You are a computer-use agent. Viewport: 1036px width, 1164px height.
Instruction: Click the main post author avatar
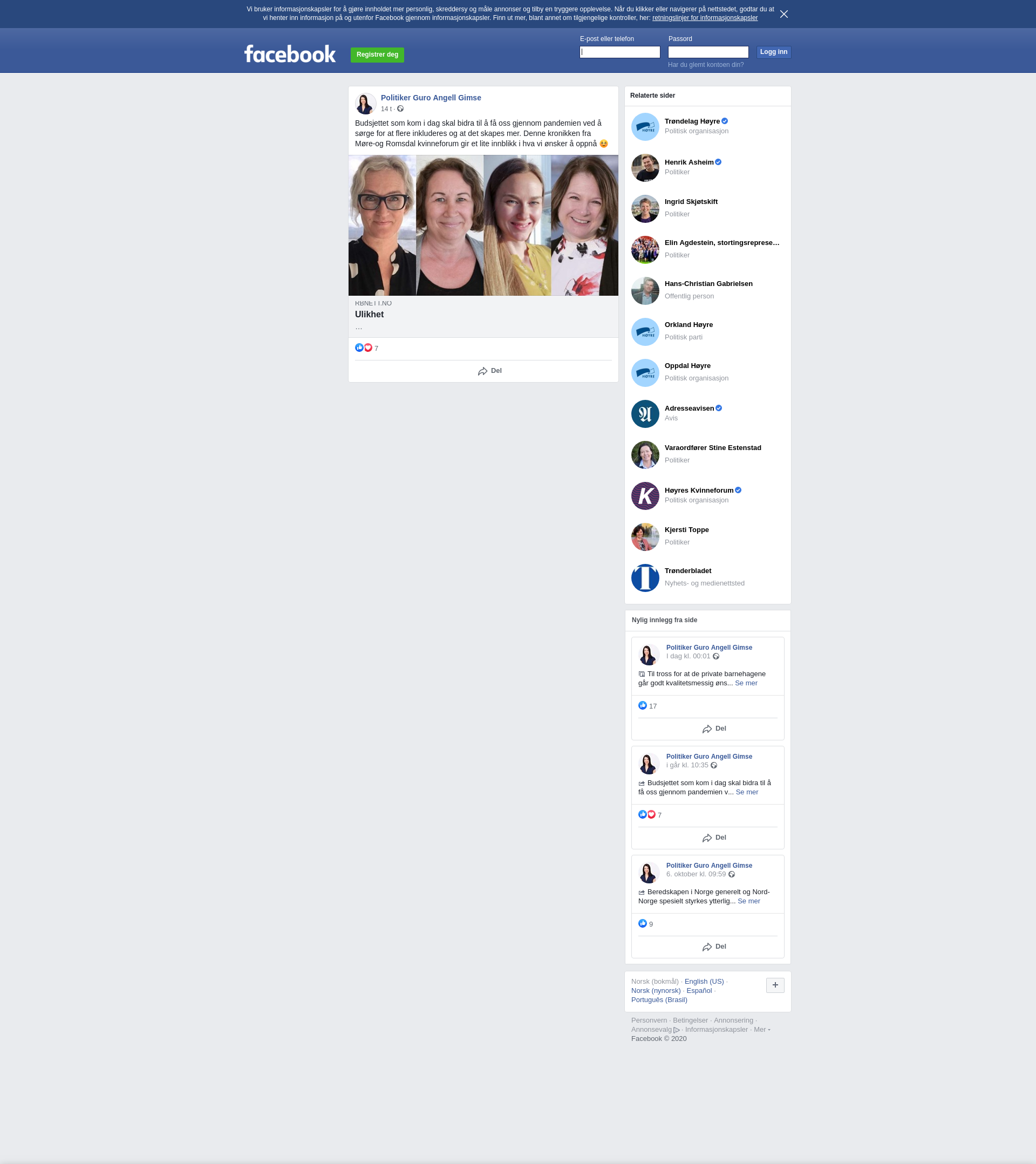point(365,104)
